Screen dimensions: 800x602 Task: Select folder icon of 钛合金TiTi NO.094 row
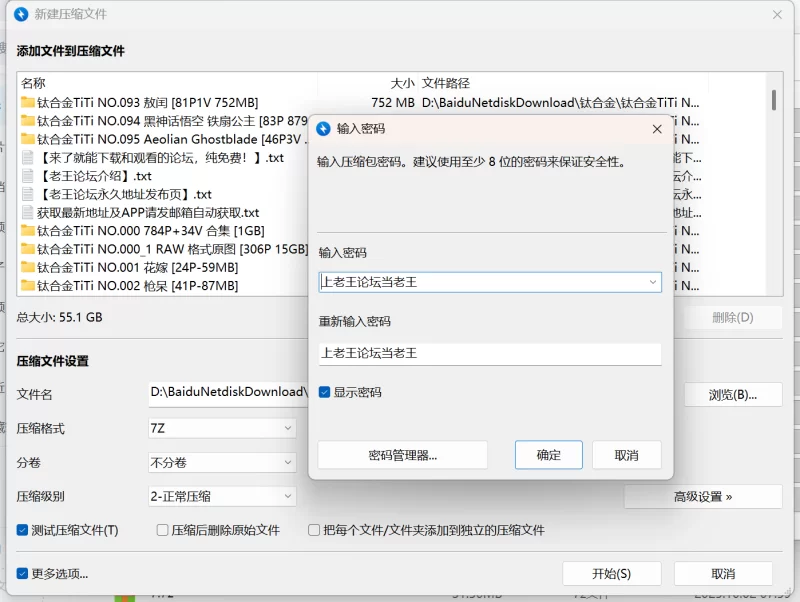[x=28, y=121]
